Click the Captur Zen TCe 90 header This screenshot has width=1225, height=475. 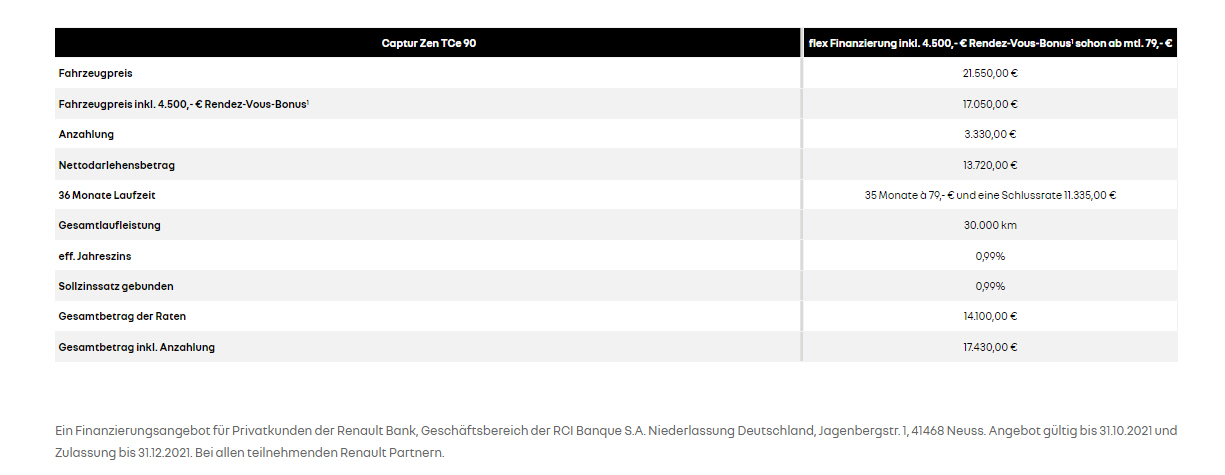pos(428,43)
